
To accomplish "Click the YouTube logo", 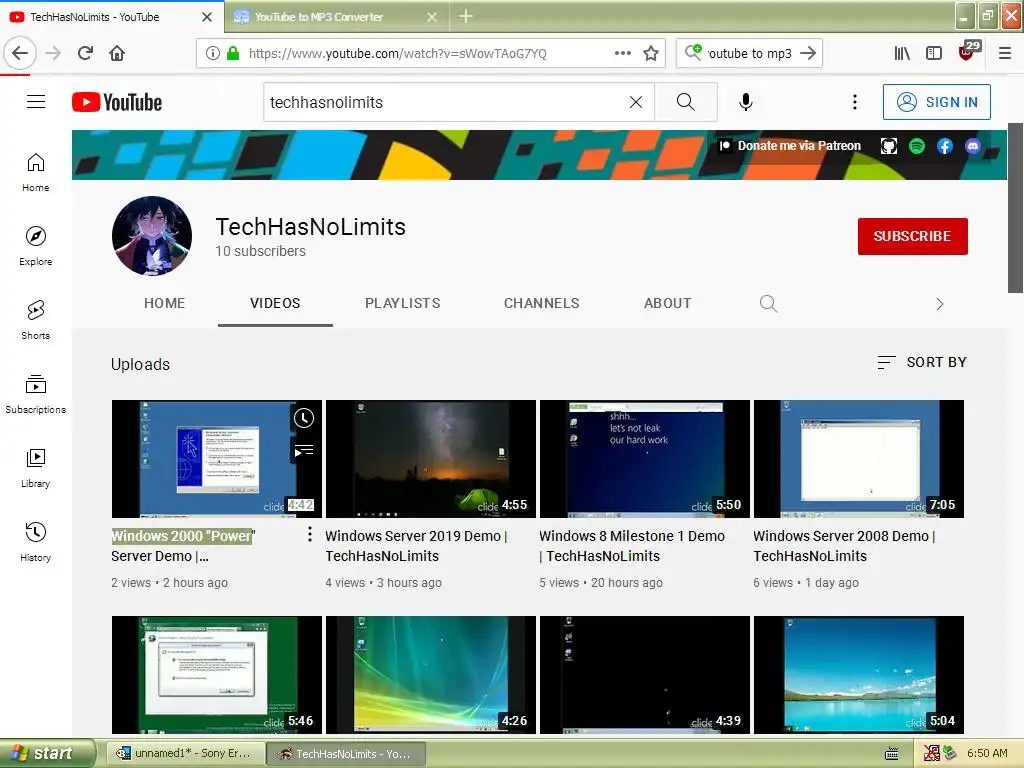I will click(117, 102).
